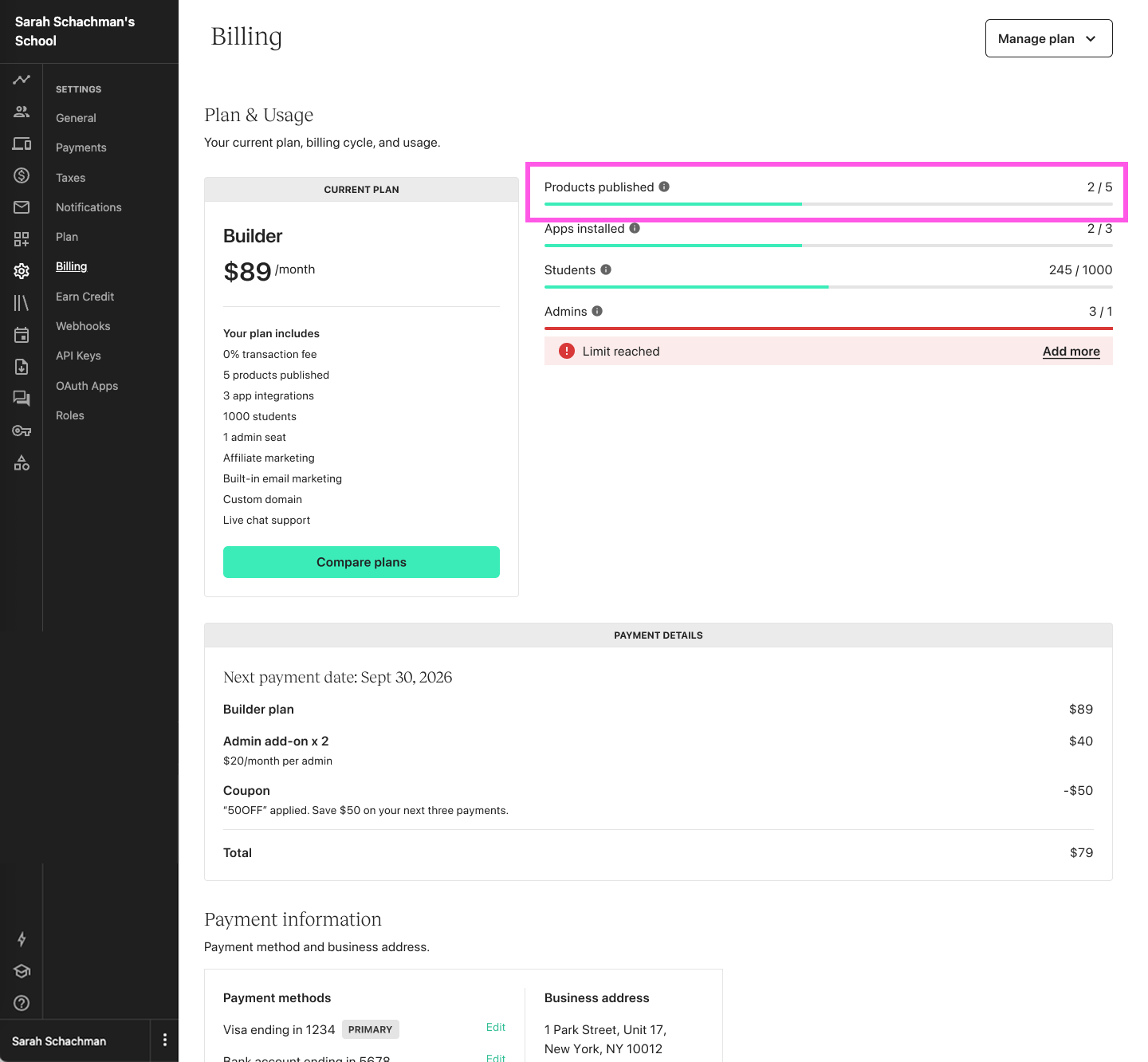The image size is (1148, 1062).
Task: Open Roles settings
Action: tap(70, 415)
